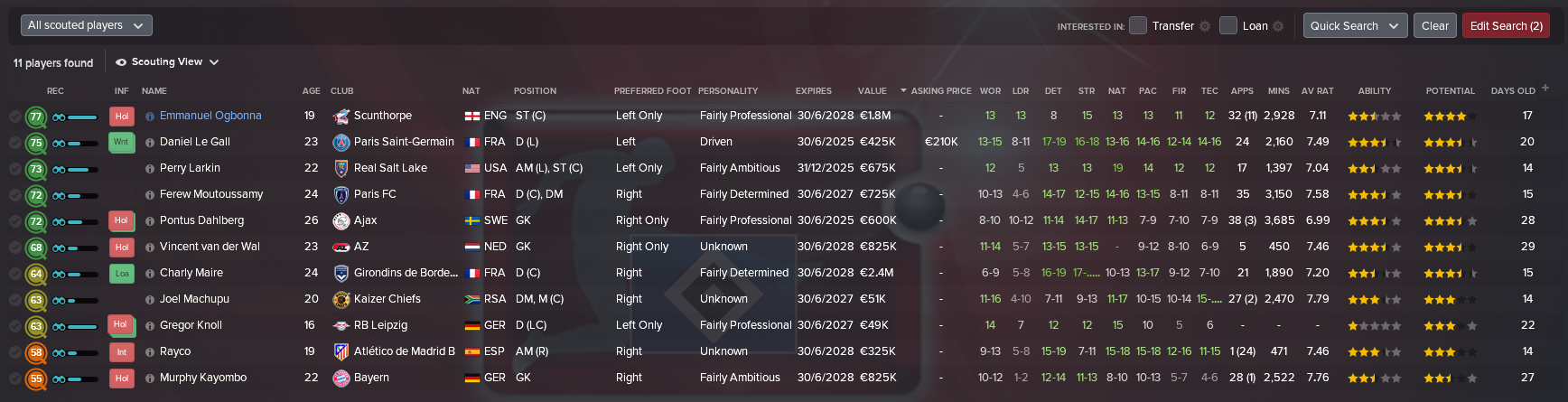
Task: Open the Transfer interest settings gear
Action: (x=1205, y=26)
